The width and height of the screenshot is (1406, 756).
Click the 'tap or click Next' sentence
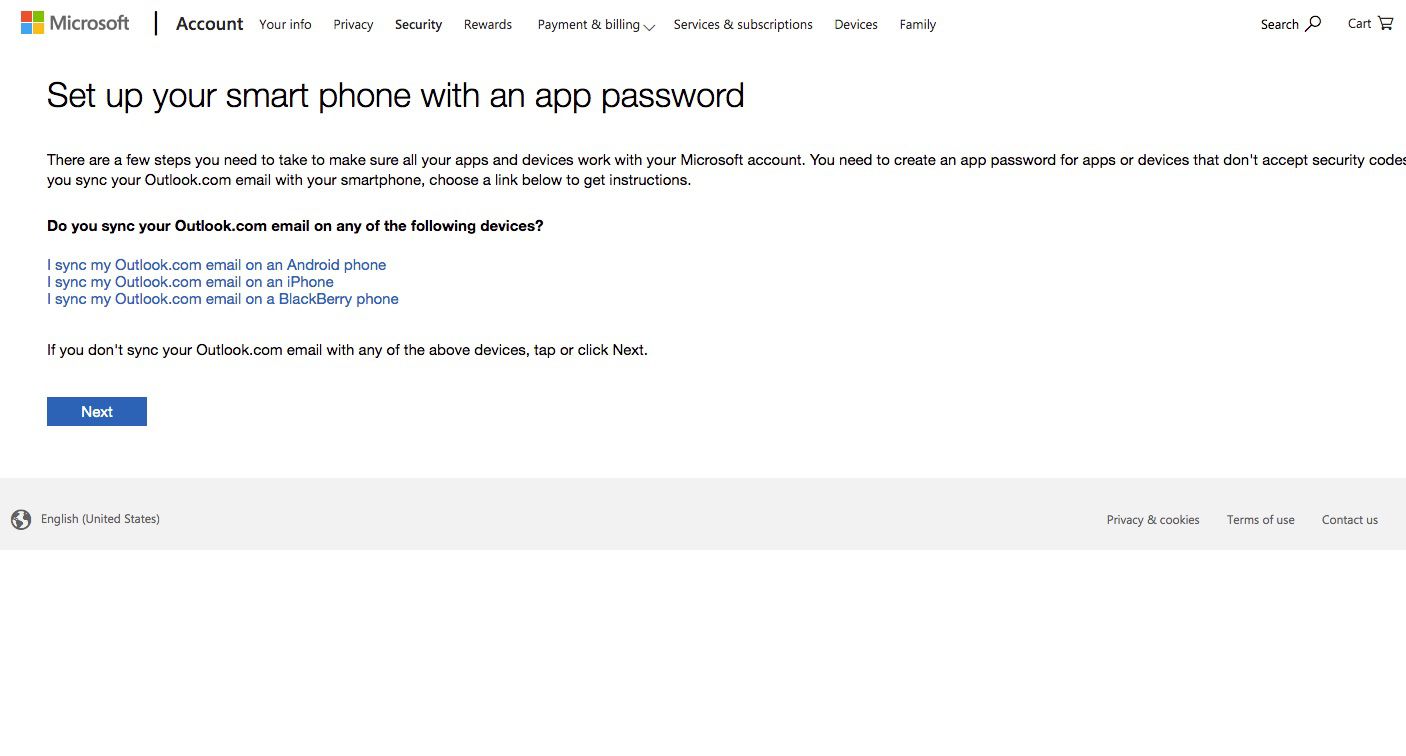pyautogui.click(x=347, y=350)
